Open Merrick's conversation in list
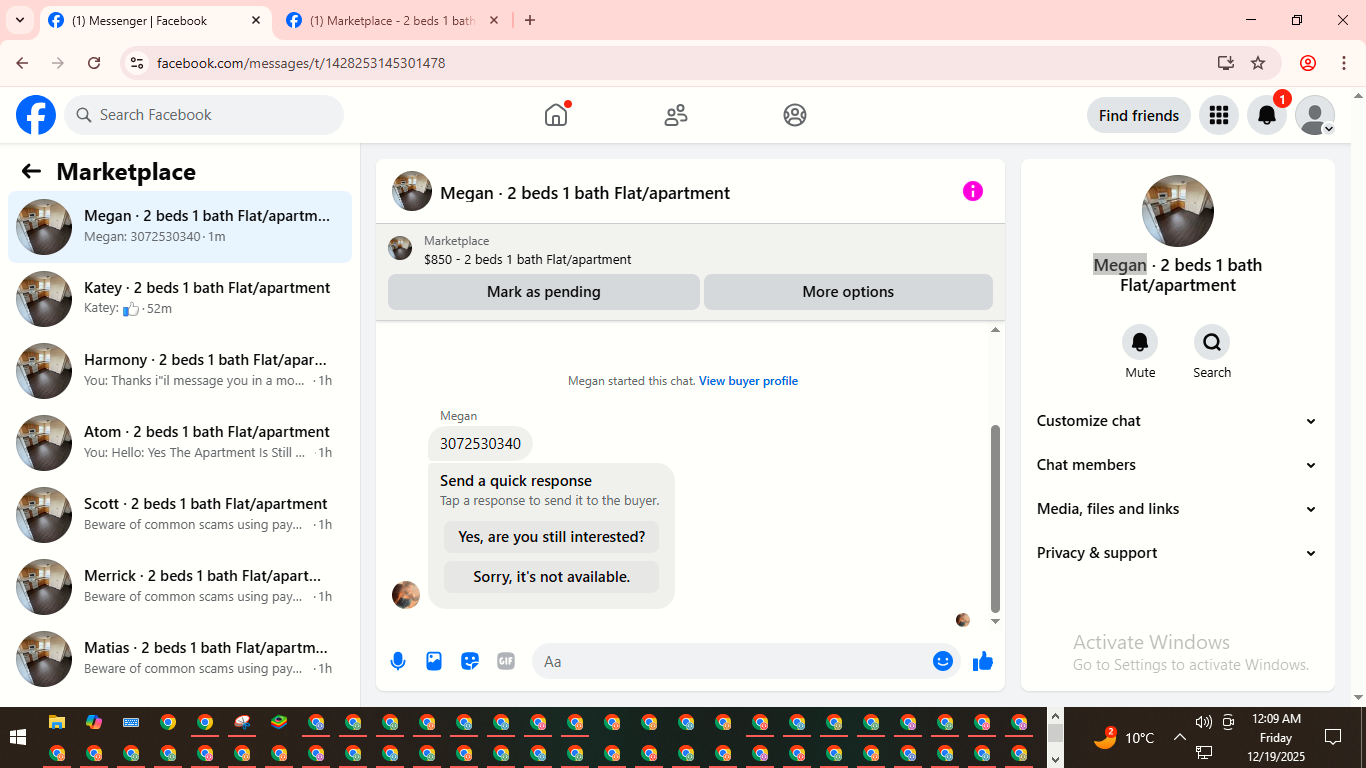This screenshot has width=1366, height=768. click(x=180, y=586)
